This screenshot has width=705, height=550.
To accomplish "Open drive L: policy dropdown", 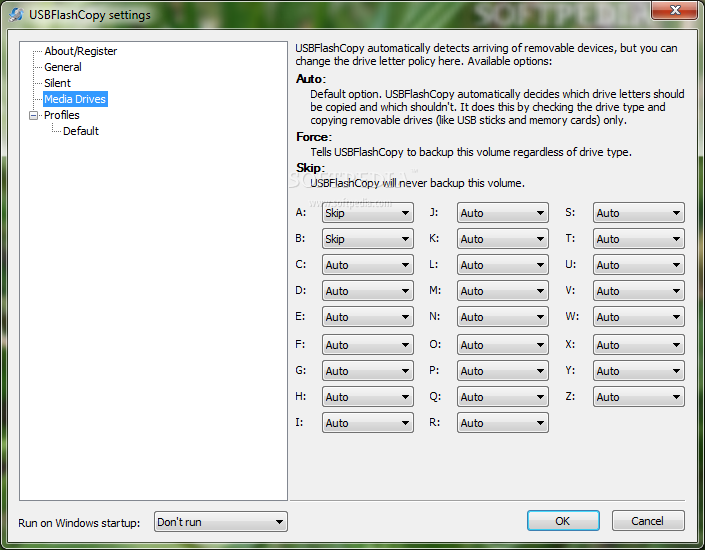I will click(503, 265).
